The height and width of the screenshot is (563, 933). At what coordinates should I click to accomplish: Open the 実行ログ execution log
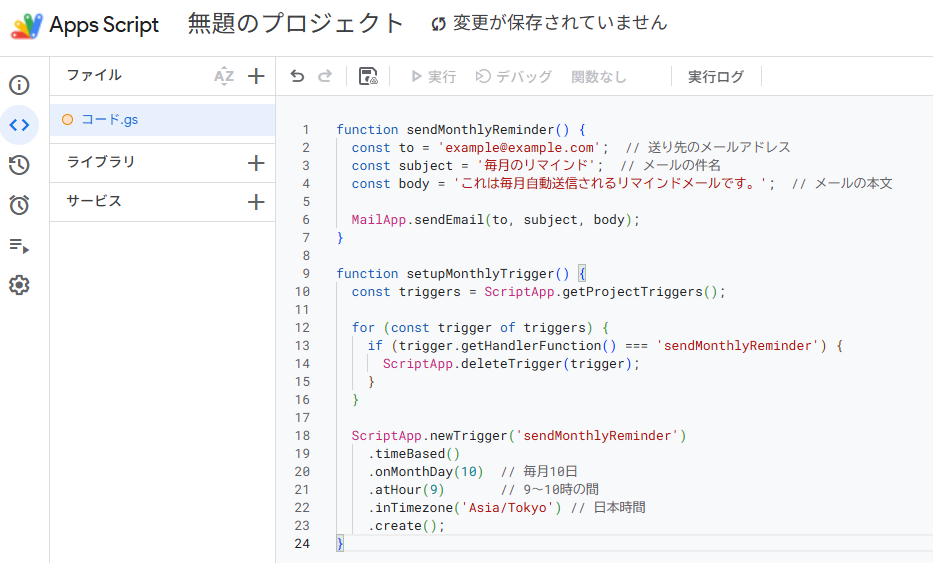(716, 77)
